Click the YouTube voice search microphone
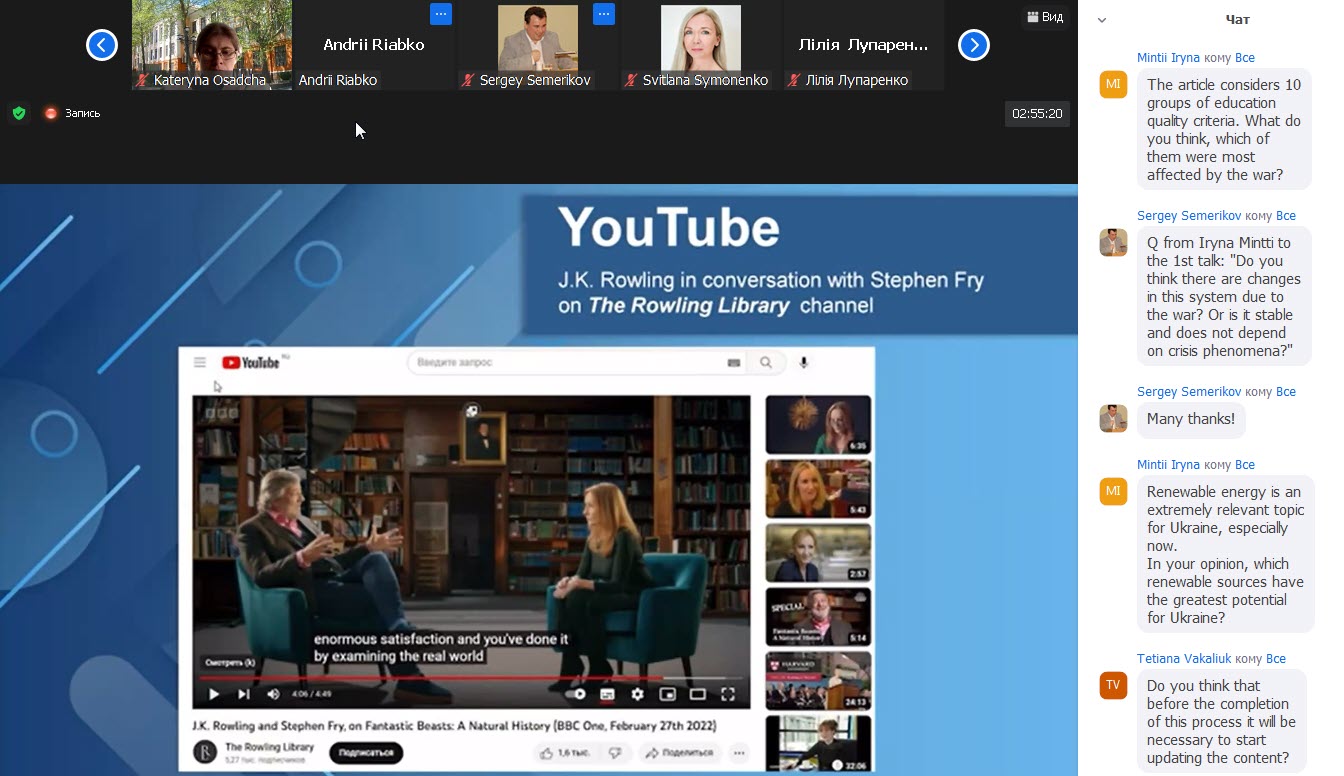This screenshot has width=1344, height=776. [803, 363]
